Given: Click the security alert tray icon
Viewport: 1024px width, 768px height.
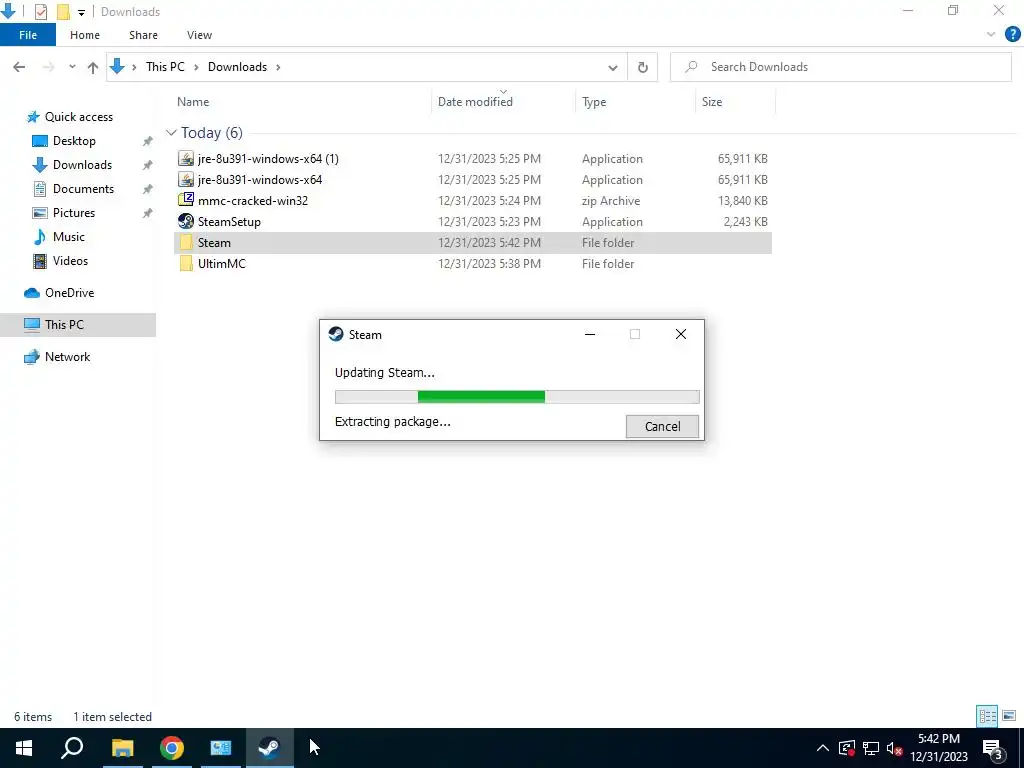Looking at the screenshot, I should [x=847, y=748].
